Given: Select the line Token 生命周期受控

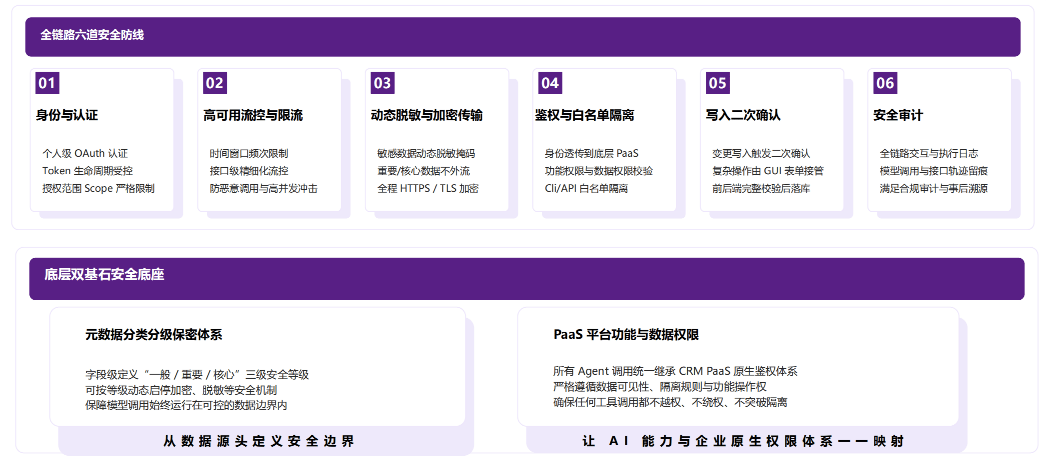Looking at the screenshot, I should coord(87,171).
